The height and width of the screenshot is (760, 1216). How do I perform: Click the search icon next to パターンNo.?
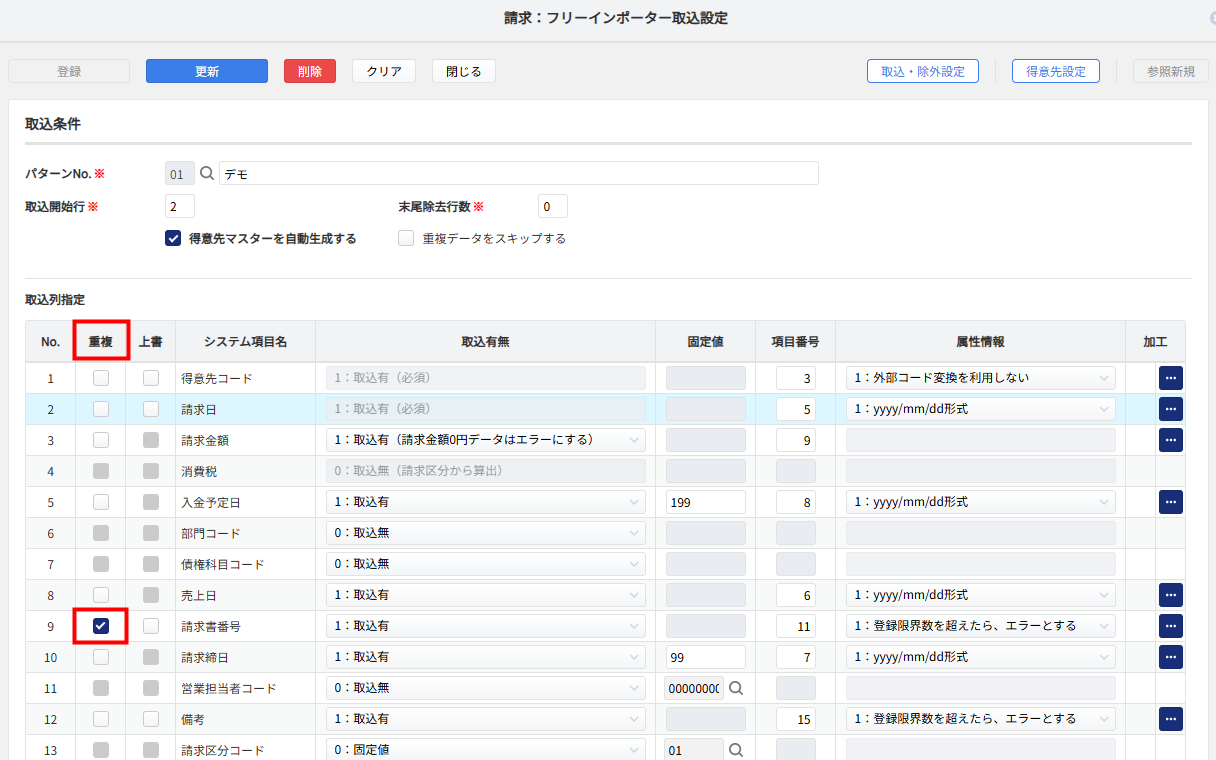(x=207, y=174)
